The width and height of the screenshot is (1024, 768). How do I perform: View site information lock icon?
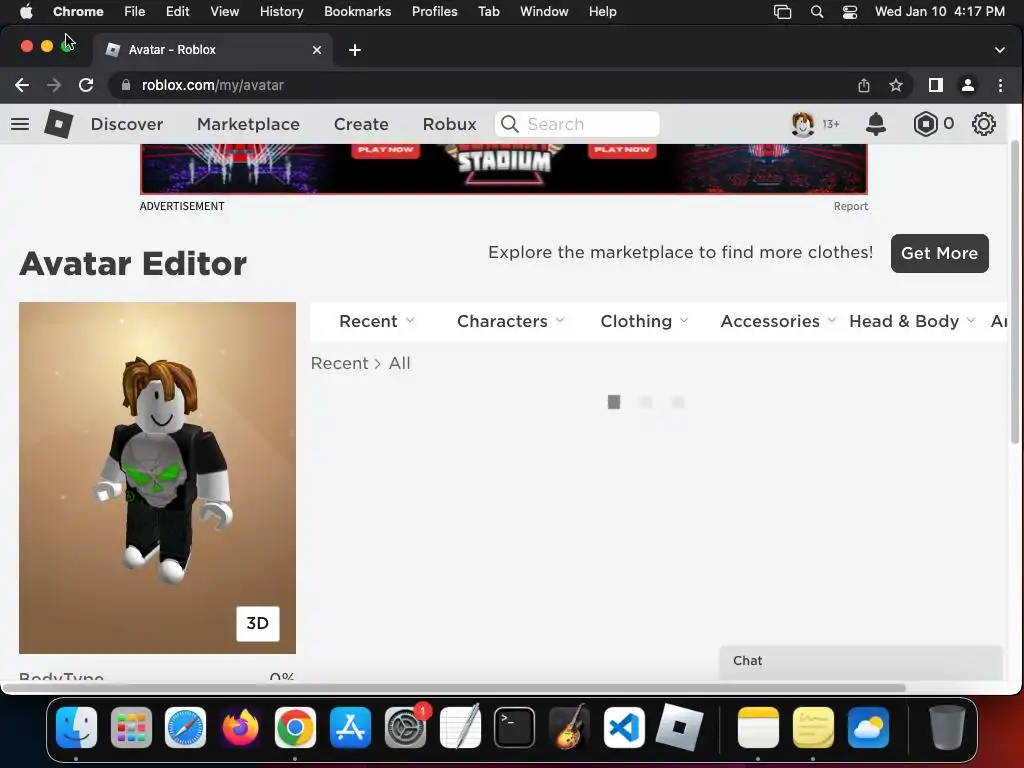point(125,85)
